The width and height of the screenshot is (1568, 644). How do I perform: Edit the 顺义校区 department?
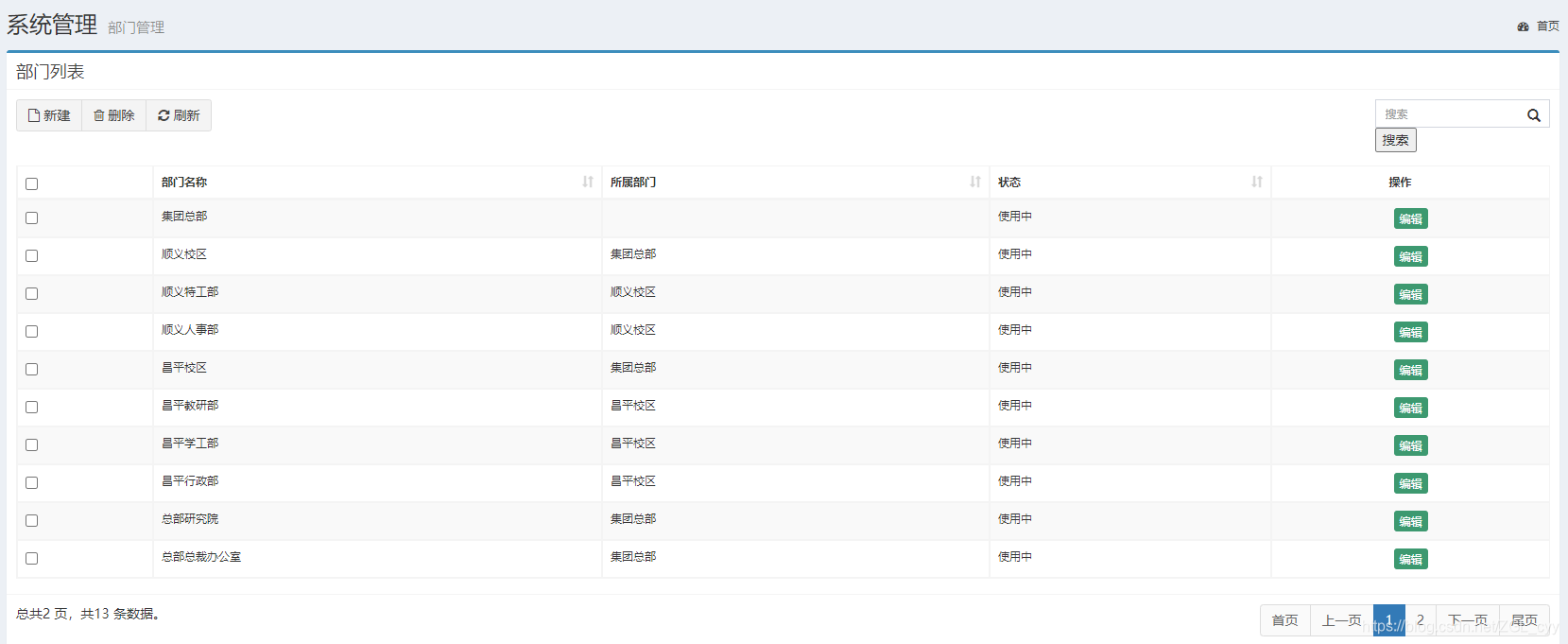[1410, 256]
